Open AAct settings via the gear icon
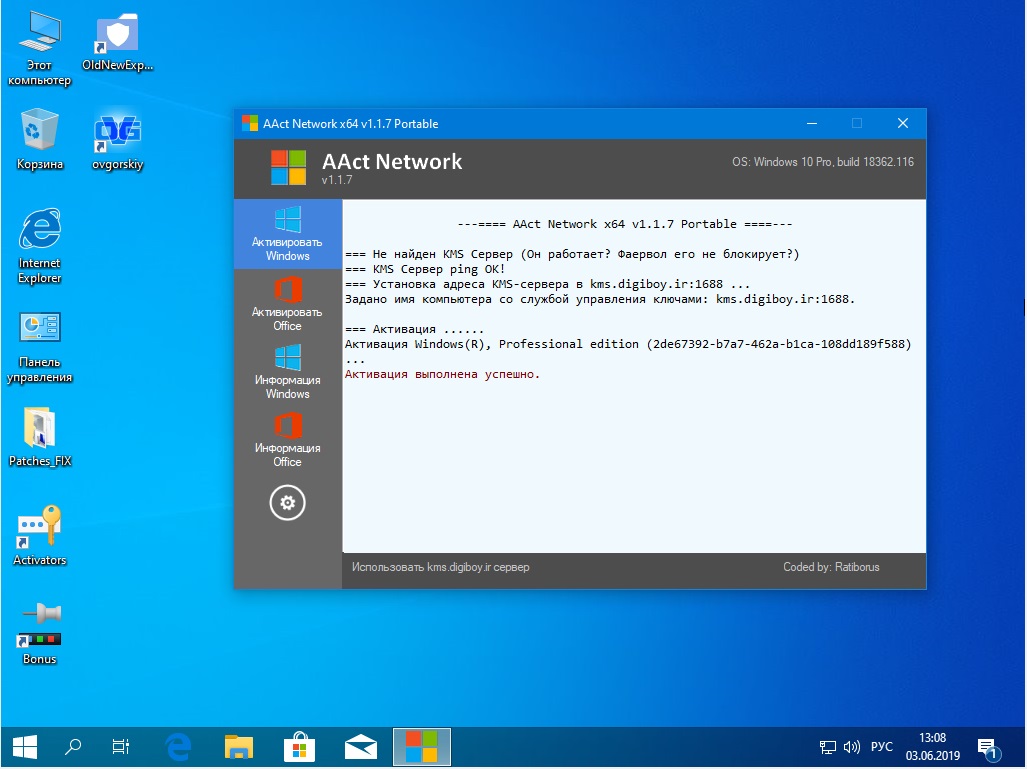1027x769 pixels. tap(287, 503)
